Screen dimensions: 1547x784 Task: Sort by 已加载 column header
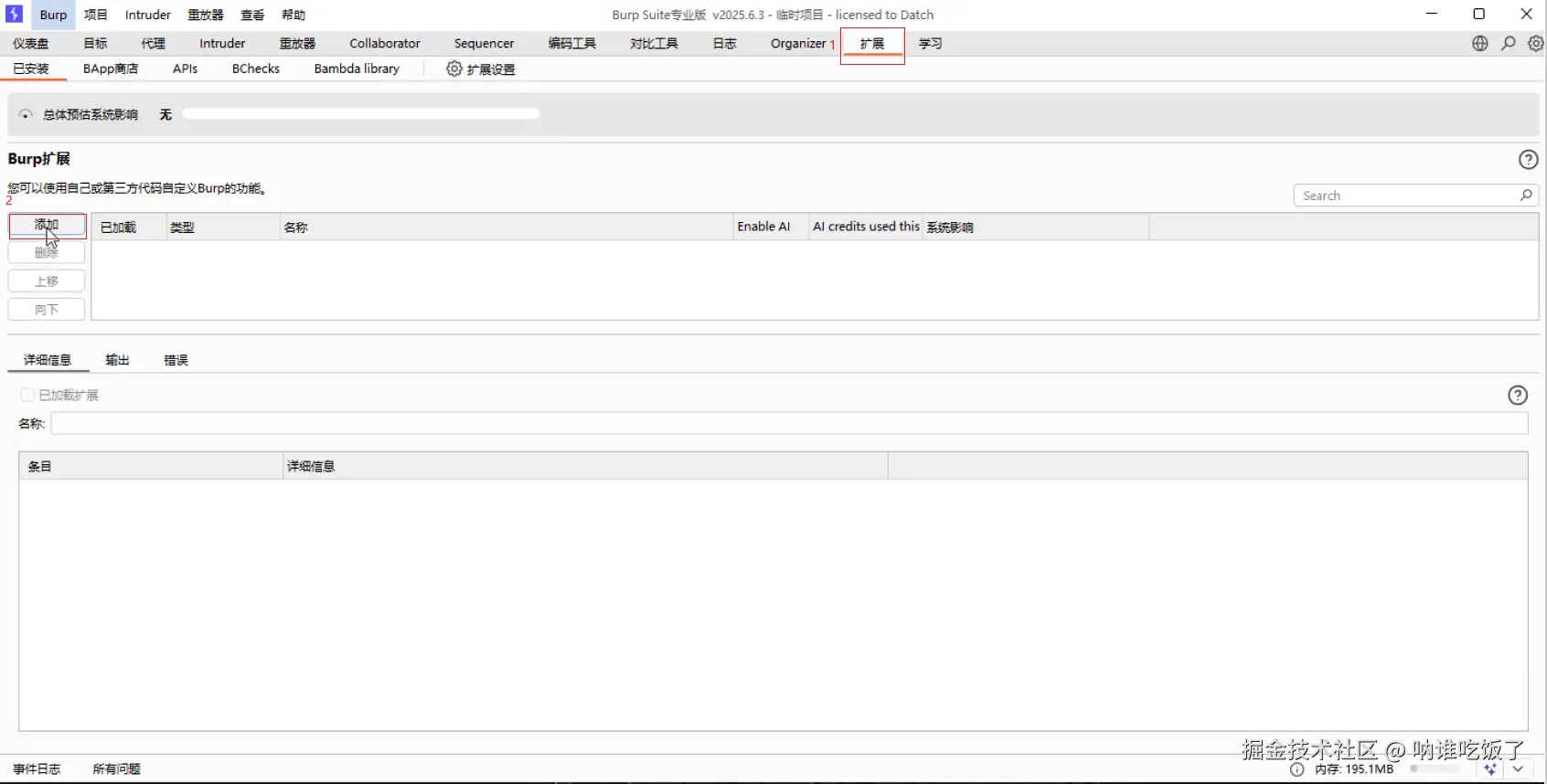coord(130,227)
